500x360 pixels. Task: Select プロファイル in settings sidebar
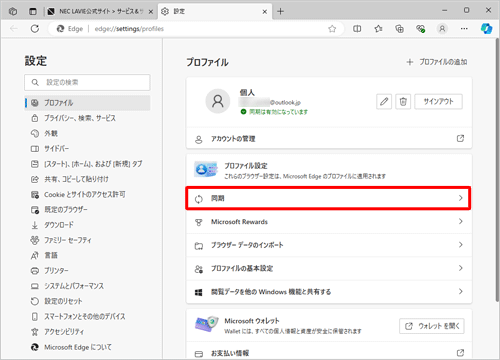coord(87,103)
